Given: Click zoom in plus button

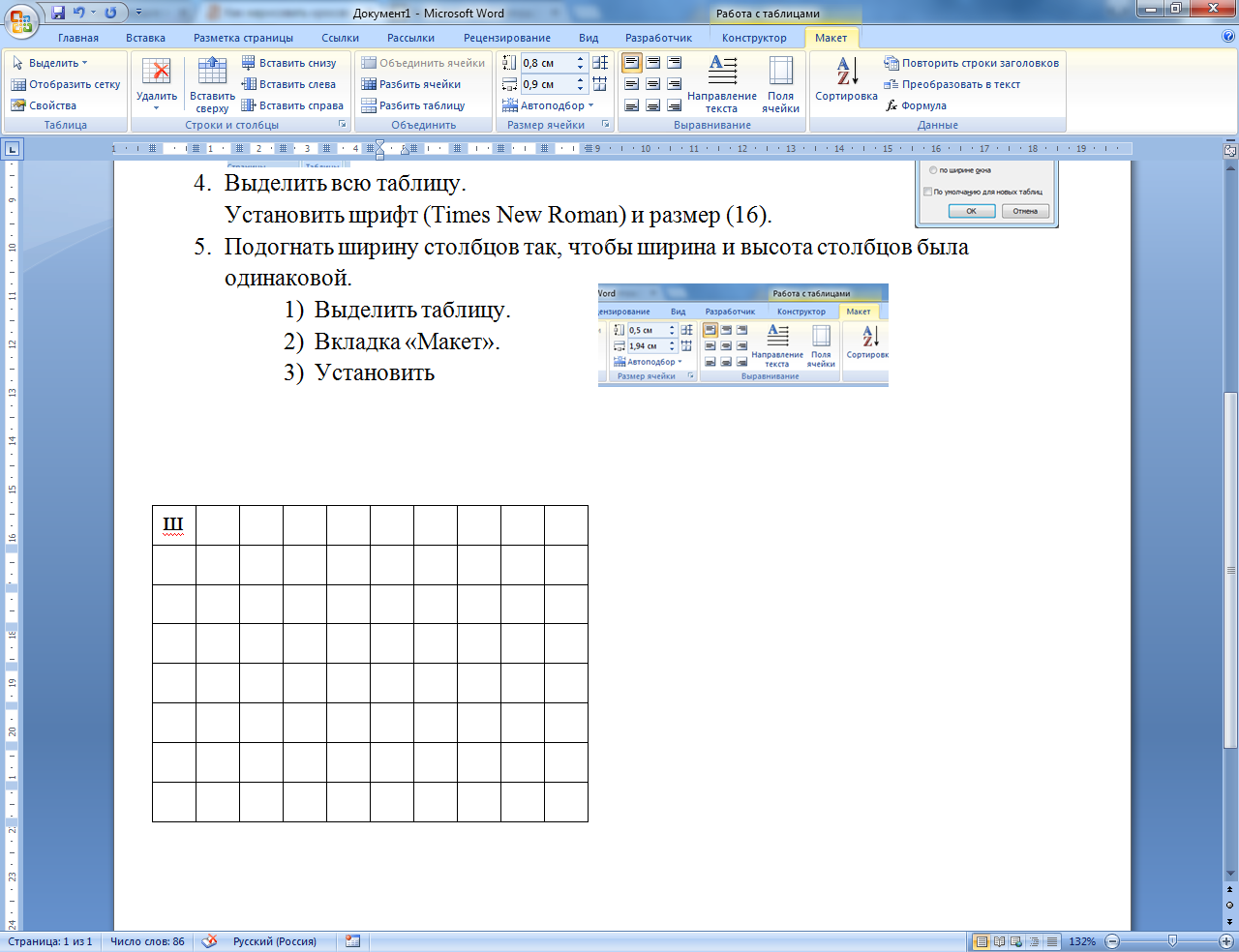Looking at the screenshot, I should click(1225, 941).
